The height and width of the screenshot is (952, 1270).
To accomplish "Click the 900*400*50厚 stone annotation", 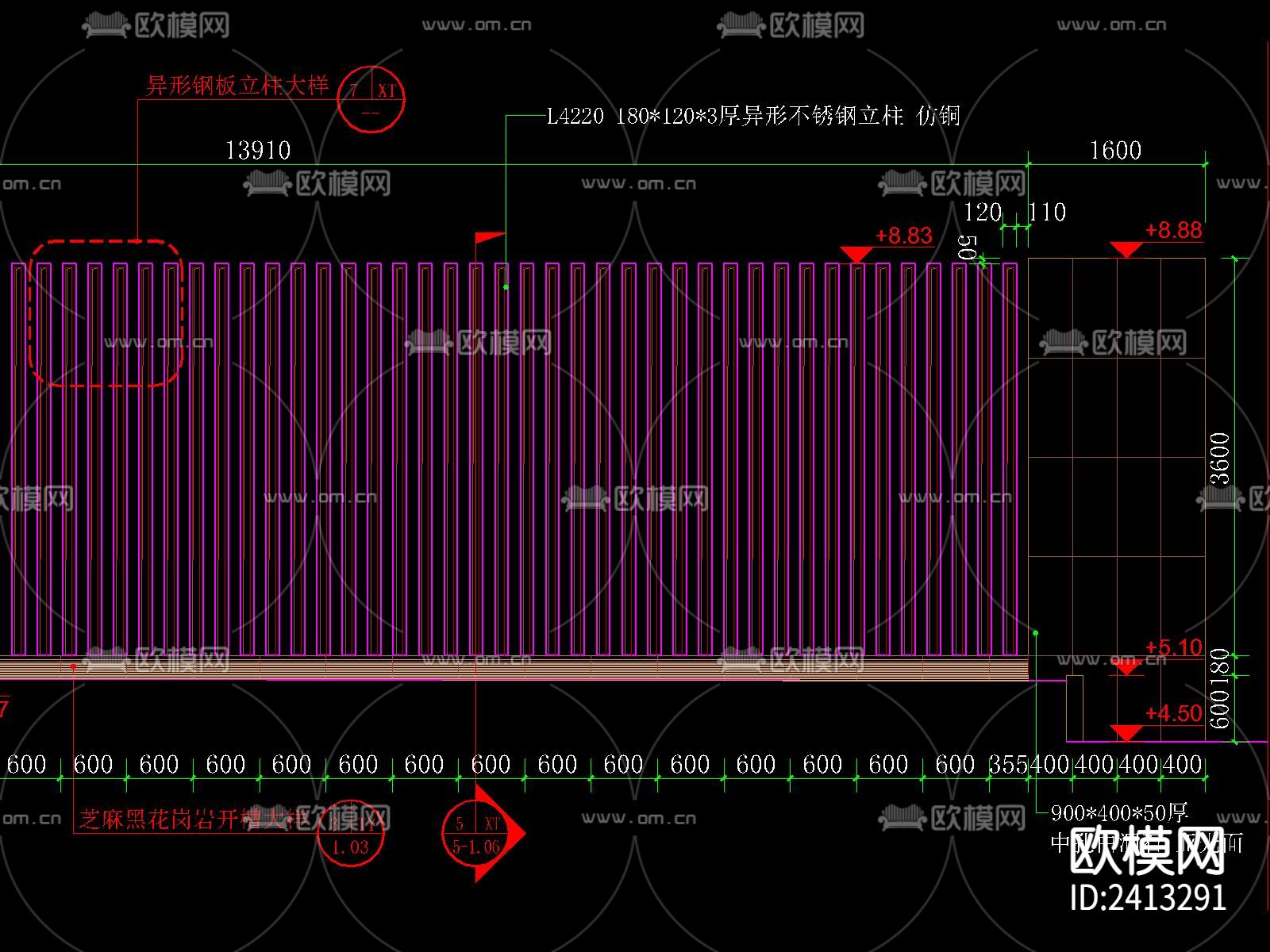I will click(x=1118, y=813).
